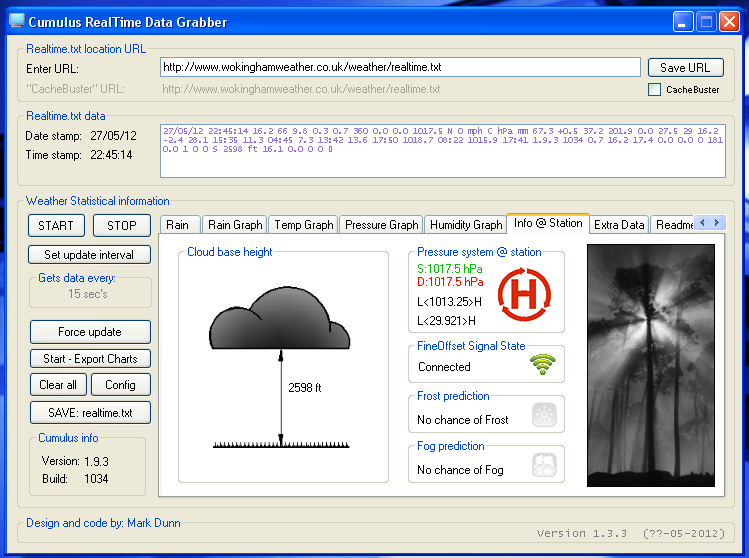Click the green FineOffset signal icon

(541, 366)
